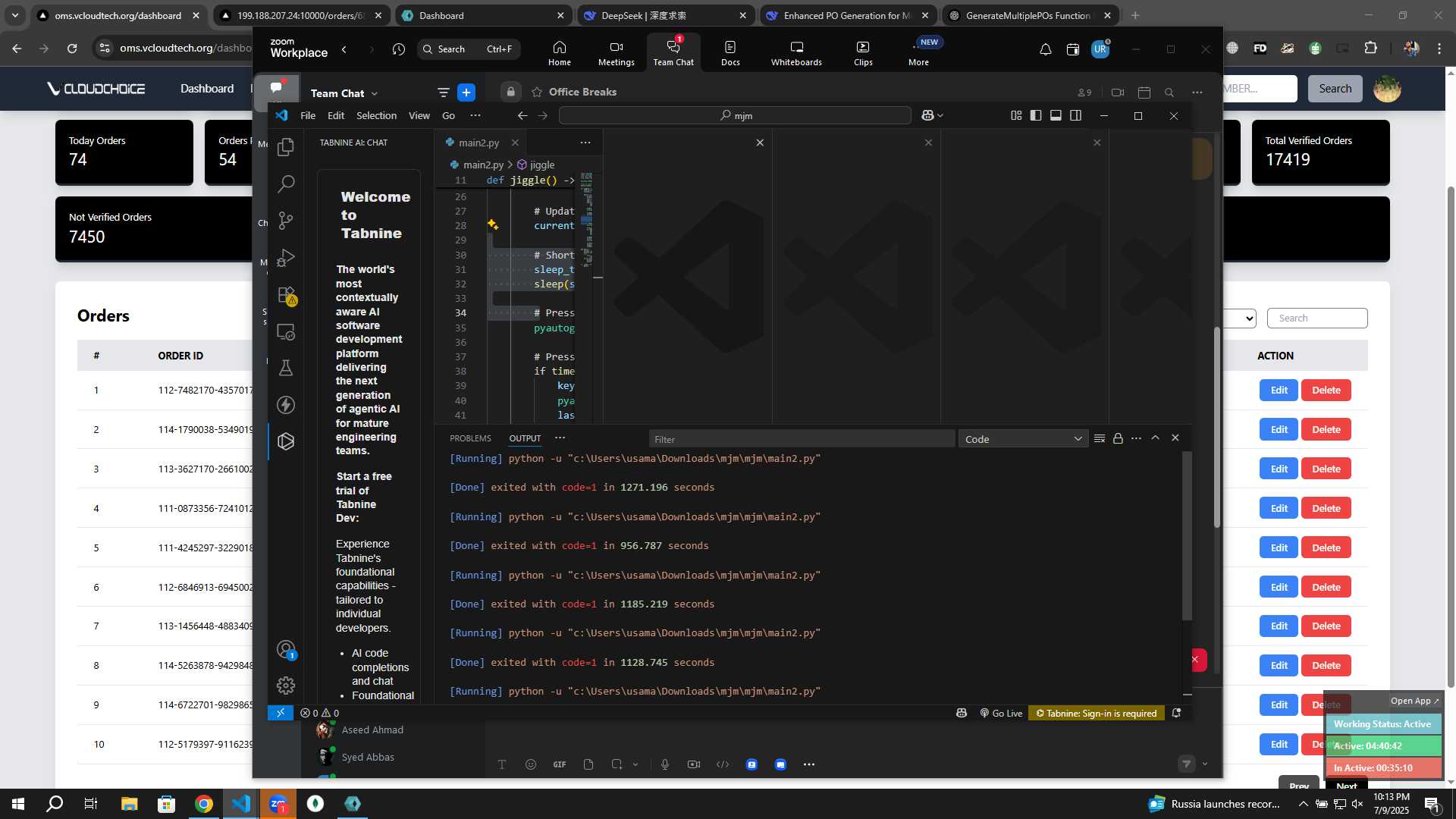
Task: Open Zoom Whiteboards tab
Action: tap(796, 53)
